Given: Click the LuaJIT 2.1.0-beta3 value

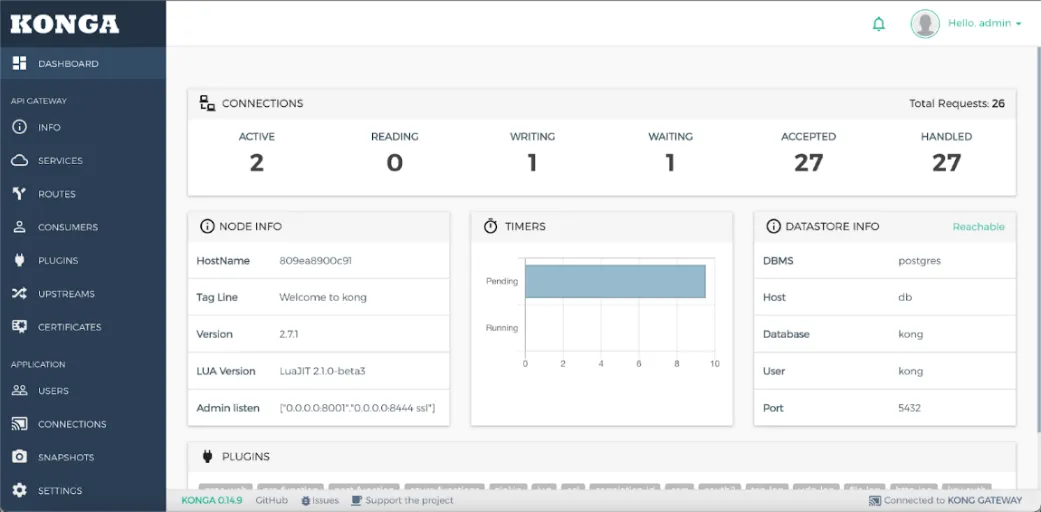Looking at the screenshot, I should click(322, 371).
